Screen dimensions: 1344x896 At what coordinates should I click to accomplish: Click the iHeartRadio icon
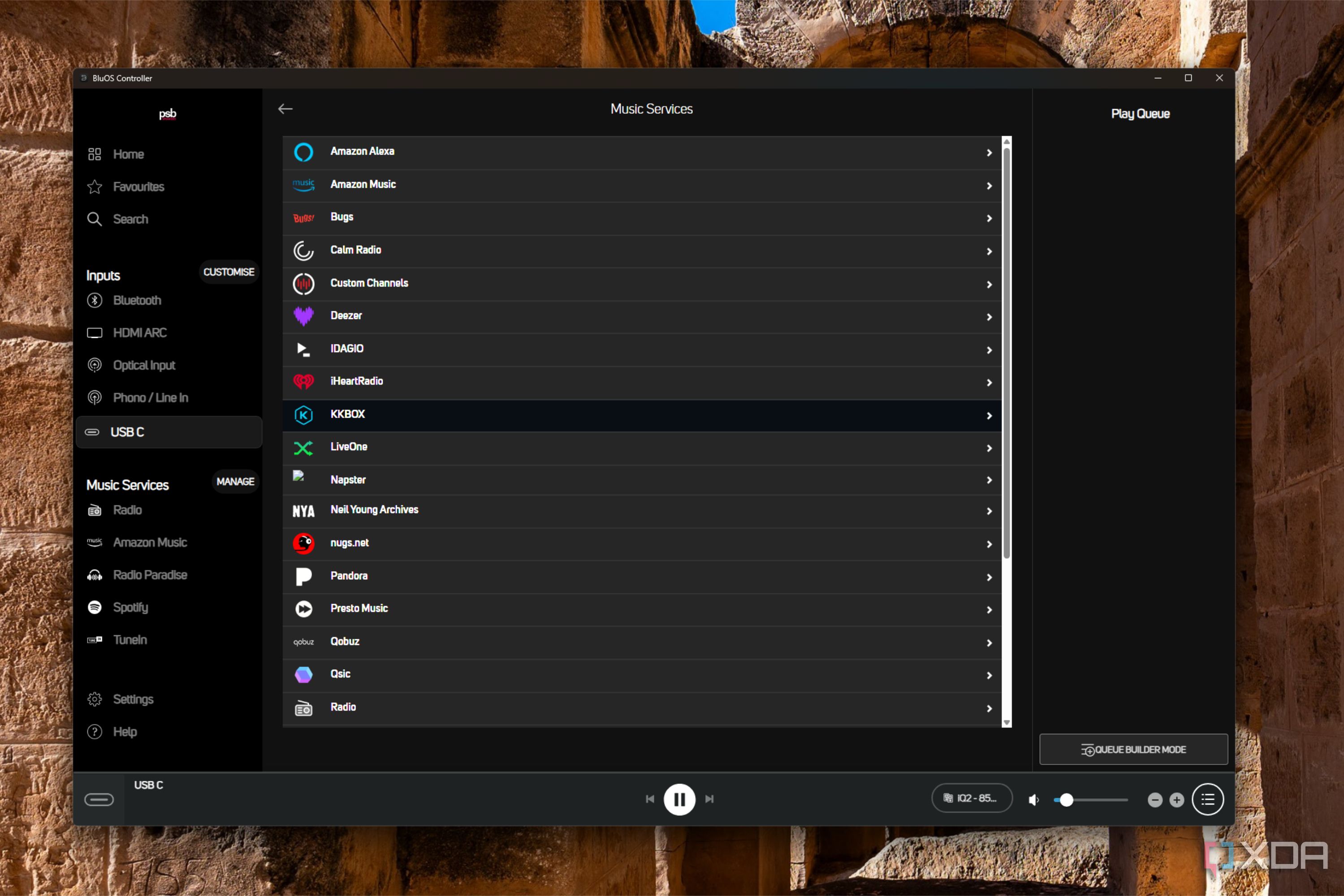(303, 381)
